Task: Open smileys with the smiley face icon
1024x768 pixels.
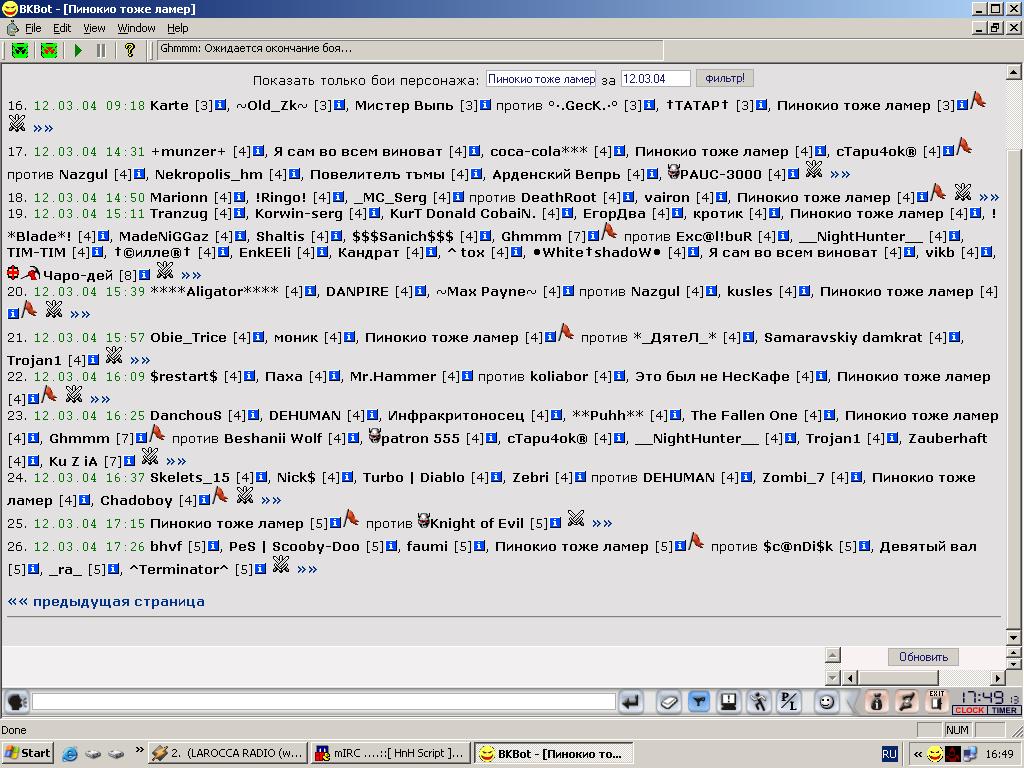Action: [x=826, y=703]
